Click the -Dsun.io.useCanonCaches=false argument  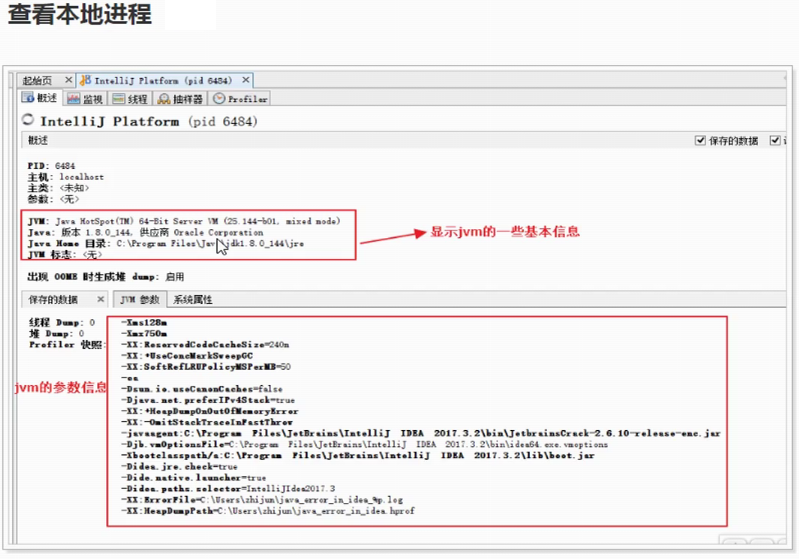pyautogui.click(x=202, y=389)
